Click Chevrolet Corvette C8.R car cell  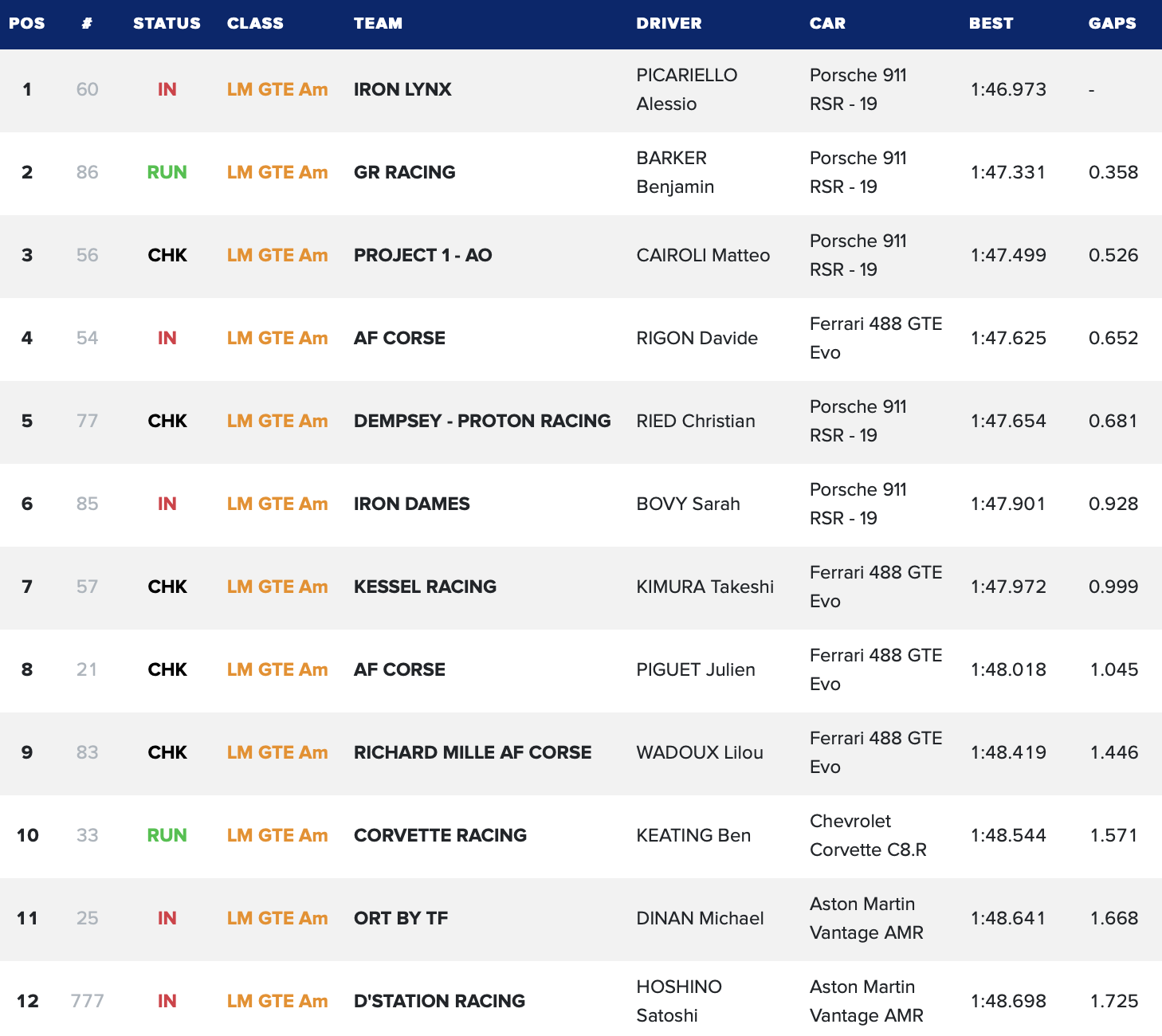[868, 835]
